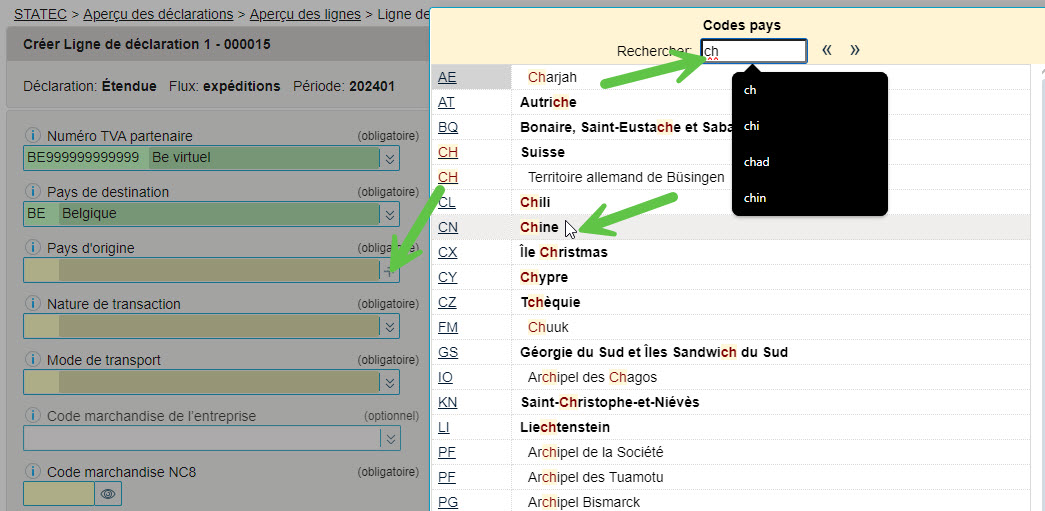Click info icon next to Code marchandise de l'entreprise
Image resolution: width=1045 pixels, height=511 pixels.
[x=33, y=416]
